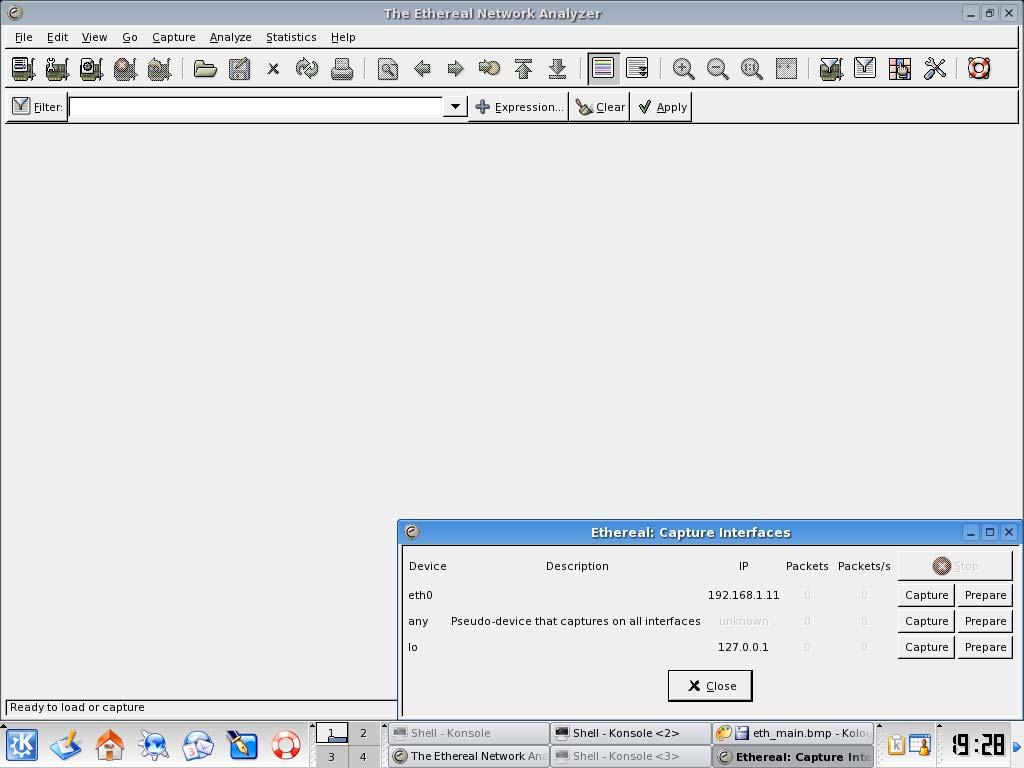Image resolution: width=1024 pixels, height=768 pixels.
Task: Click the reload capture file icon
Action: (307, 69)
